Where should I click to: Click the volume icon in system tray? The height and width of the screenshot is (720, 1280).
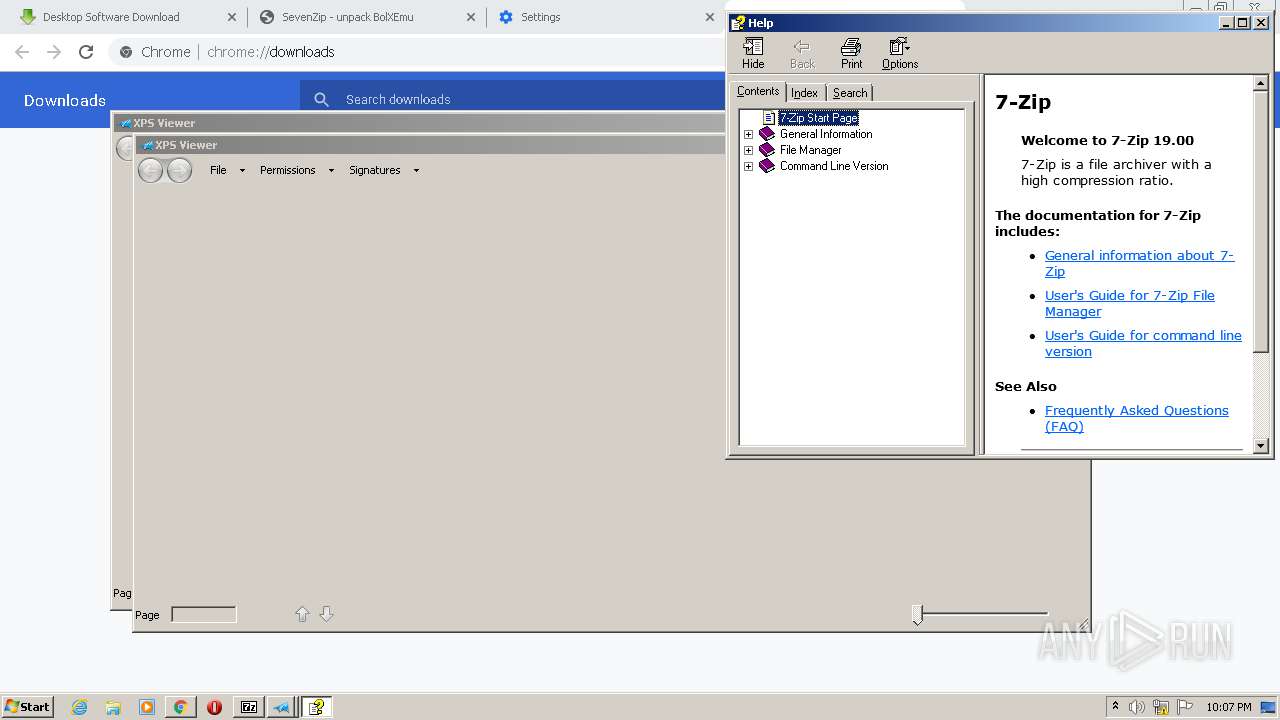1137,707
